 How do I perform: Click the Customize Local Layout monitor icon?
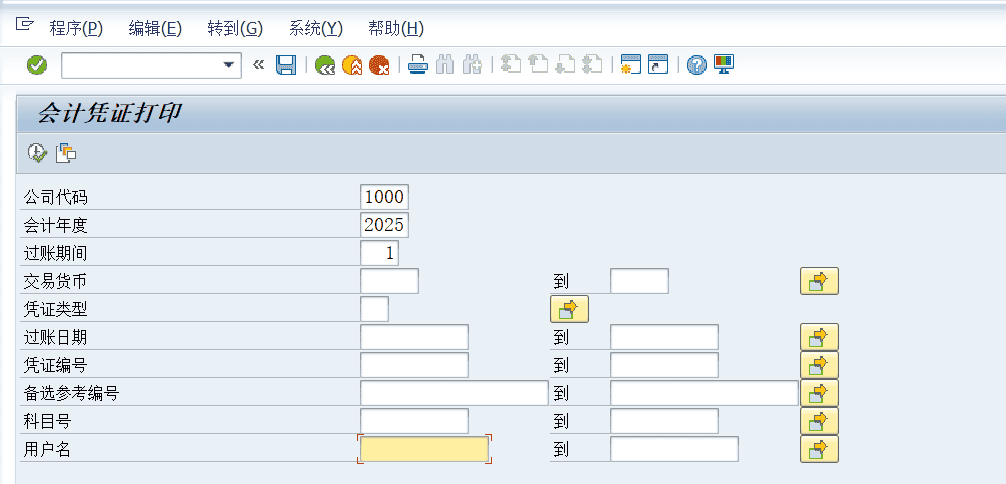pyautogui.click(x=724, y=65)
